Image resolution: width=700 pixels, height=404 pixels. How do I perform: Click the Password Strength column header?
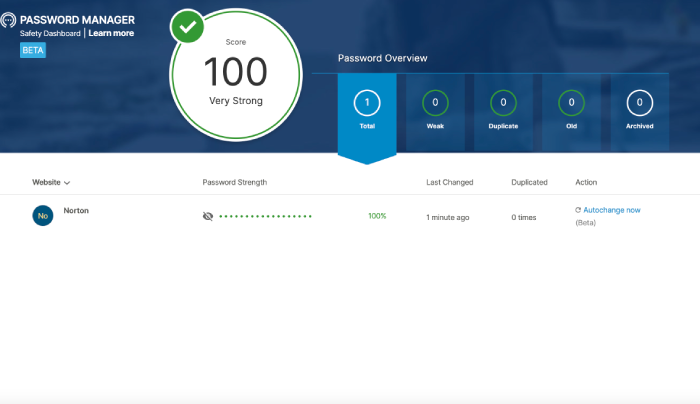coord(235,182)
